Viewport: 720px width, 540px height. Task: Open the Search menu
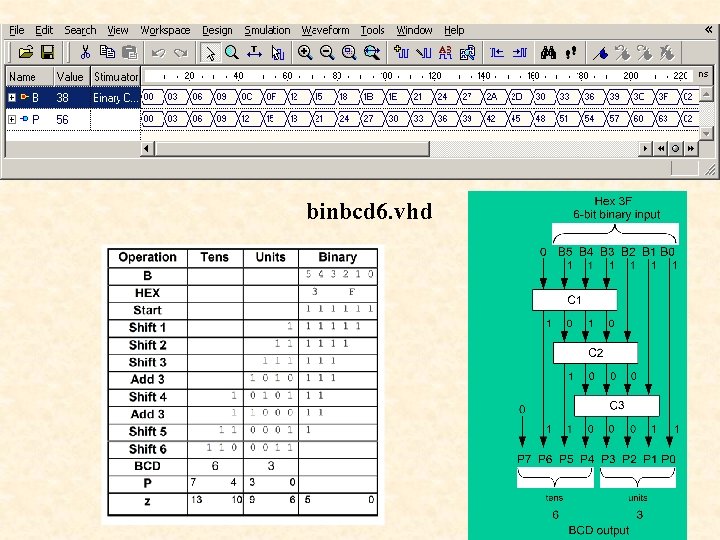point(80,30)
